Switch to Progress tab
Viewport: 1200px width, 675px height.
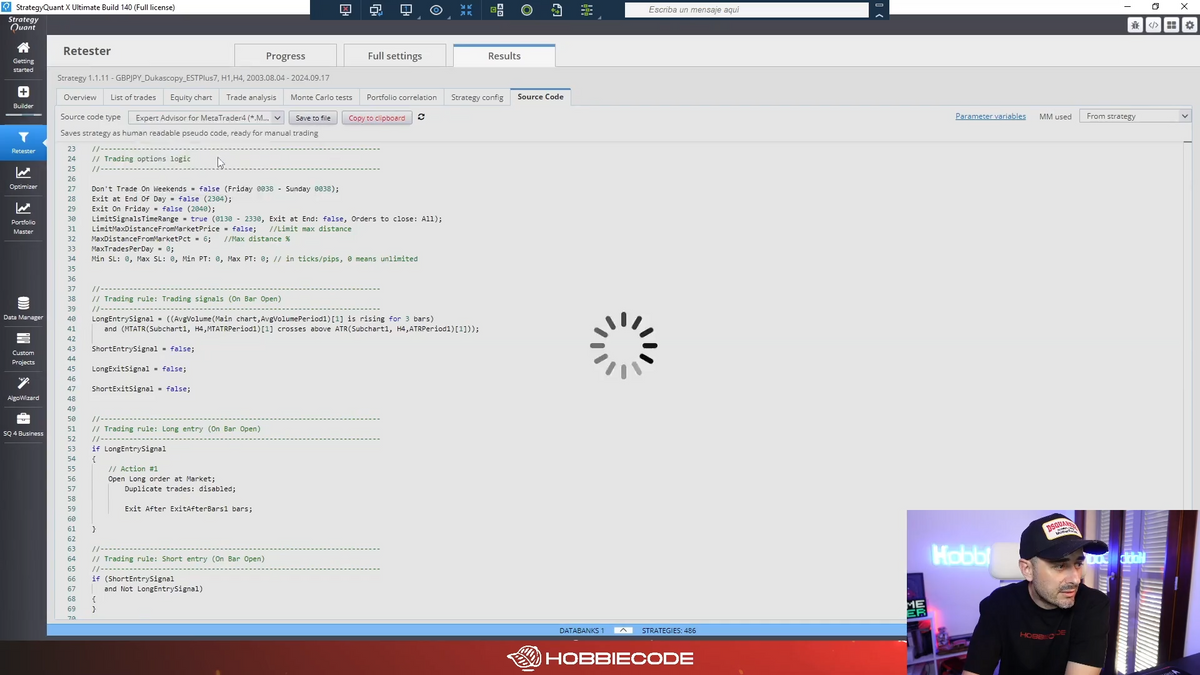(x=285, y=56)
